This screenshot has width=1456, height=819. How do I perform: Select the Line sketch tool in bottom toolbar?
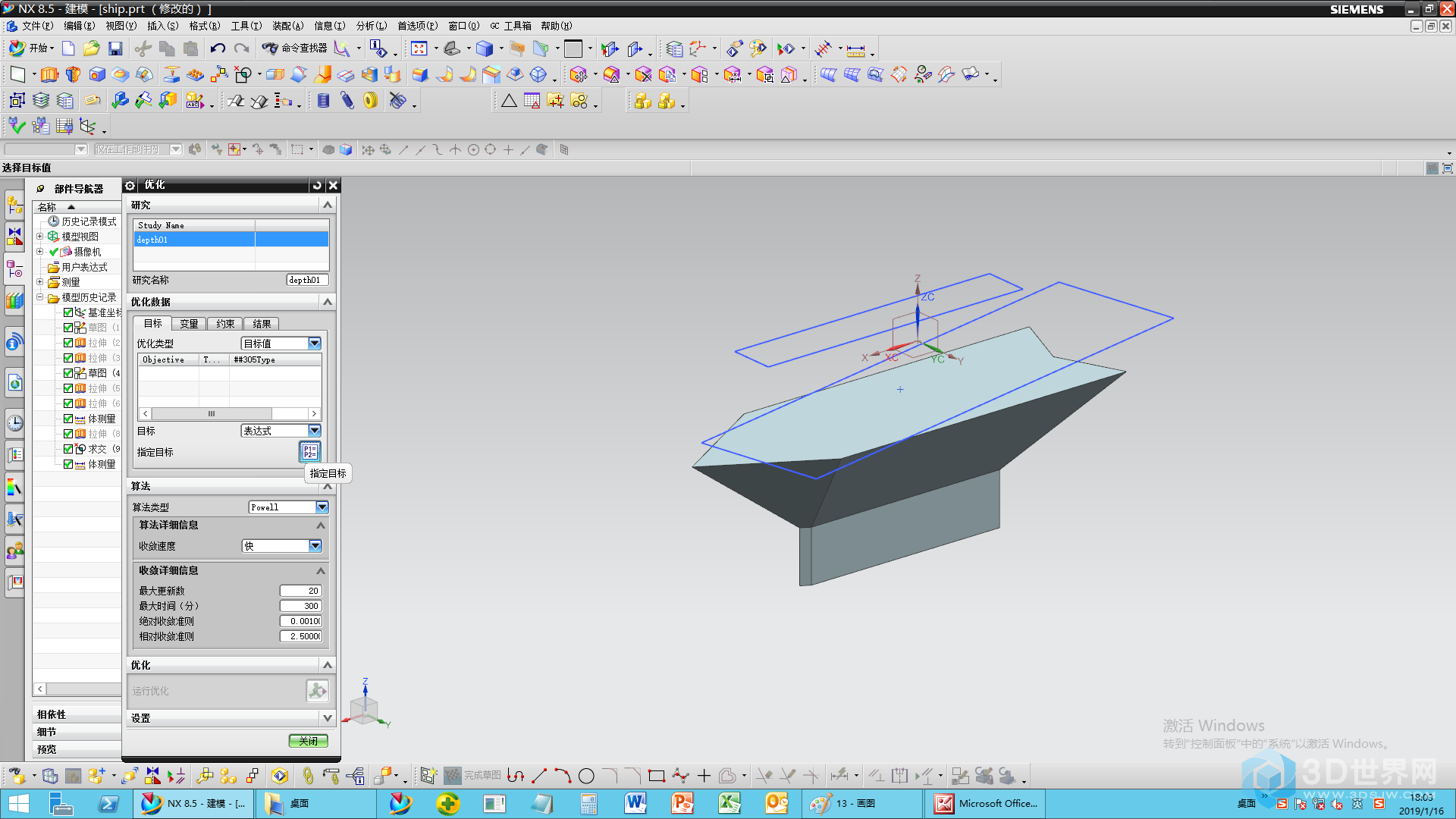pos(539,776)
